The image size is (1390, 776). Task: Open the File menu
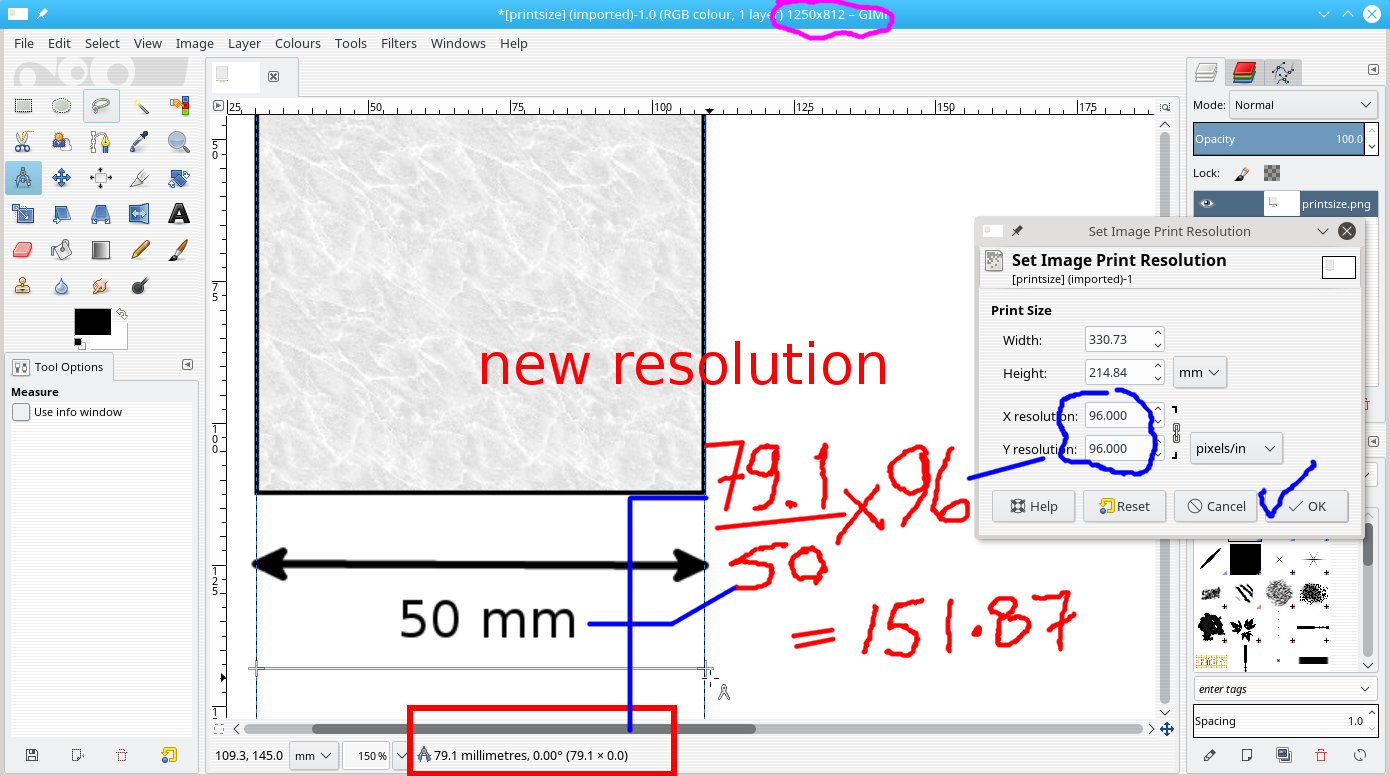coord(24,43)
